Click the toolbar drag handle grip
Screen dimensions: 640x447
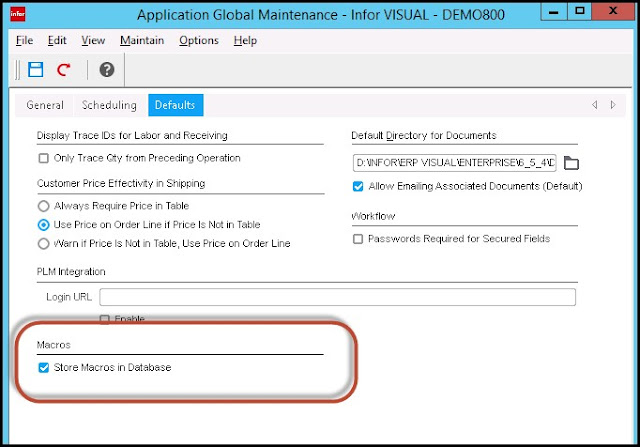coord(17,70)
